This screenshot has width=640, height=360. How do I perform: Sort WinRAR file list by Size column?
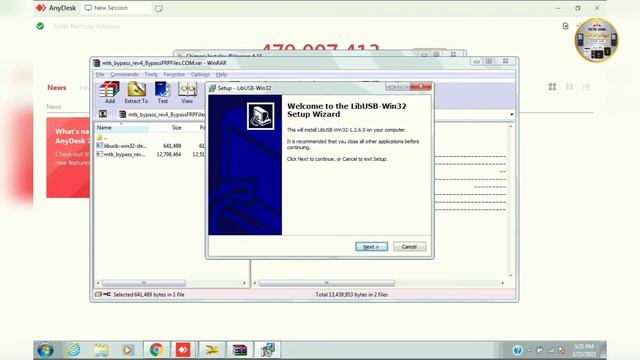click(x=166, y=128)
